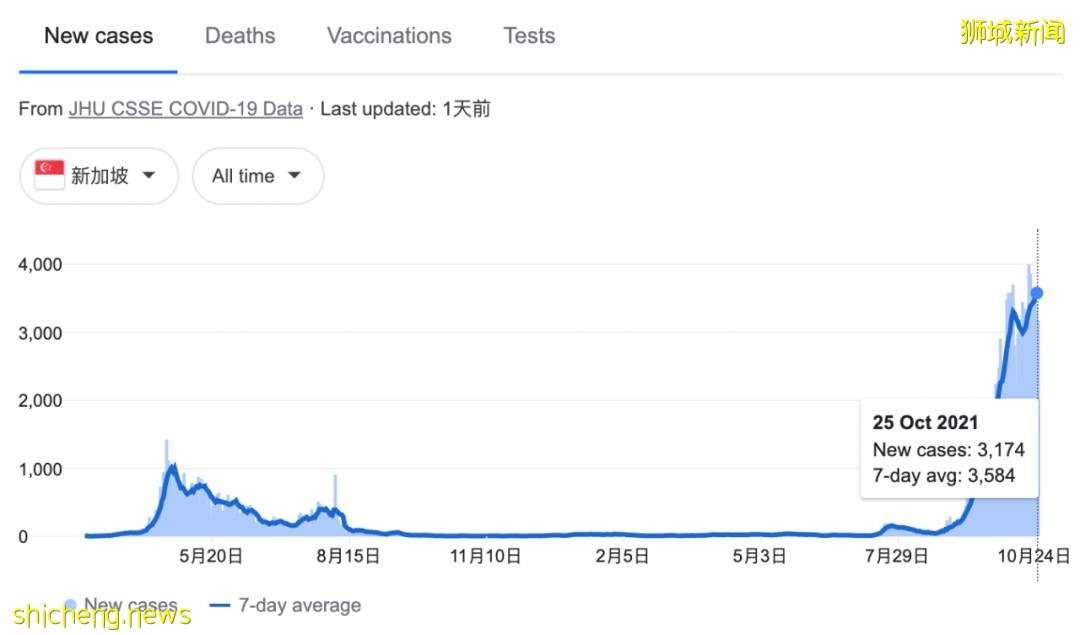Click the chevron arrow beside 新加坡

[x=149, y=175]
